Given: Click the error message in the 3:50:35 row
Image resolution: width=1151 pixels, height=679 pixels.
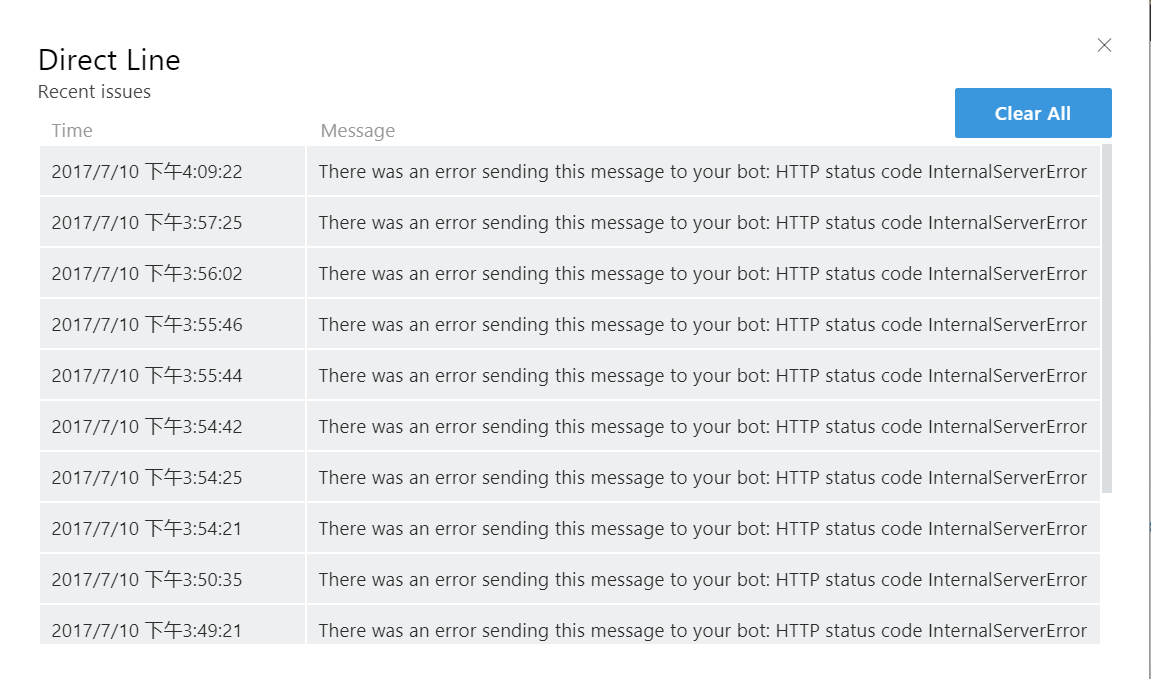Looking at the screenshot, I should (702, 580).
